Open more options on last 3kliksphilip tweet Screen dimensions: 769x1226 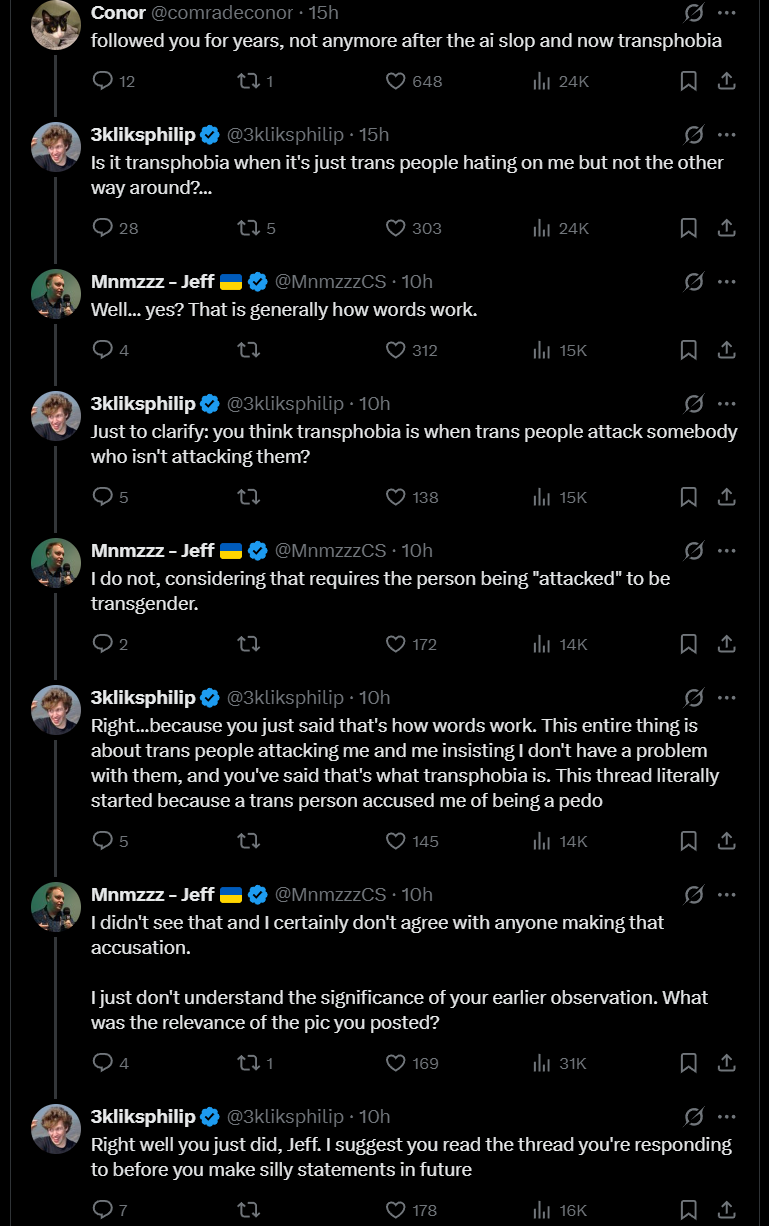coord(727,1117)
